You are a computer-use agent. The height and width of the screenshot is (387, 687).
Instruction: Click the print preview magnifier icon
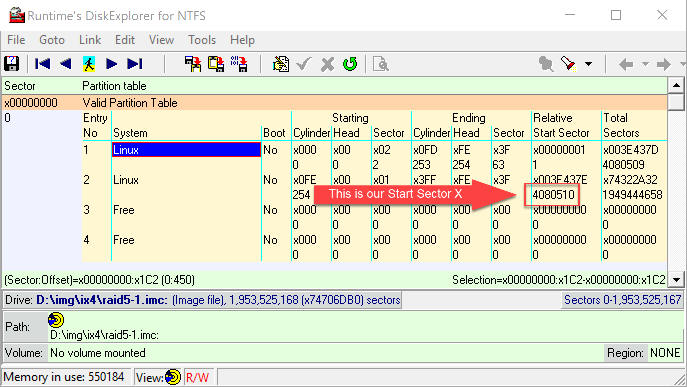click(x=380, y=64)
